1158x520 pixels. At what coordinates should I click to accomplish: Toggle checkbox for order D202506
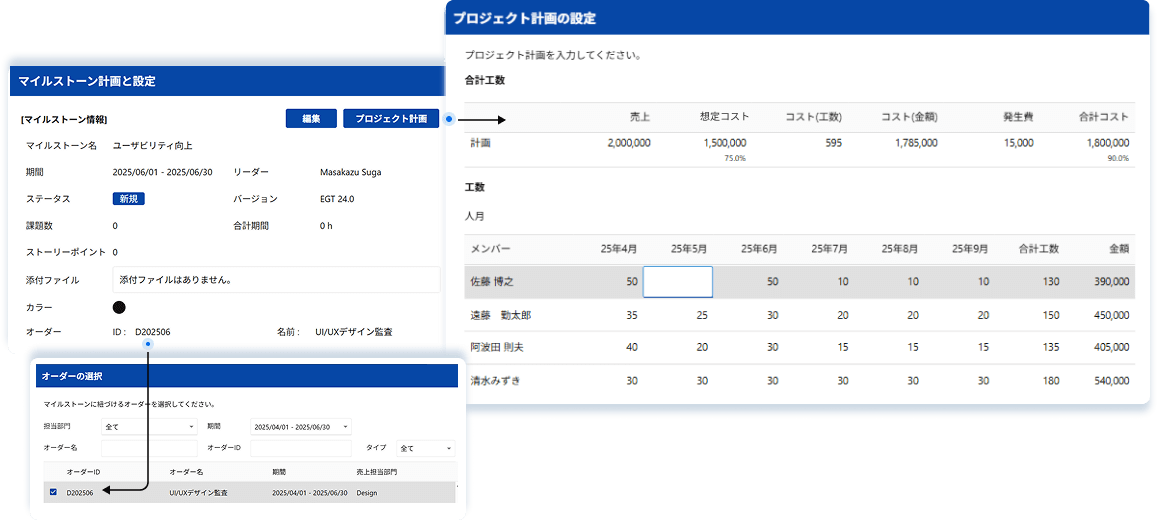coord(52,492)
